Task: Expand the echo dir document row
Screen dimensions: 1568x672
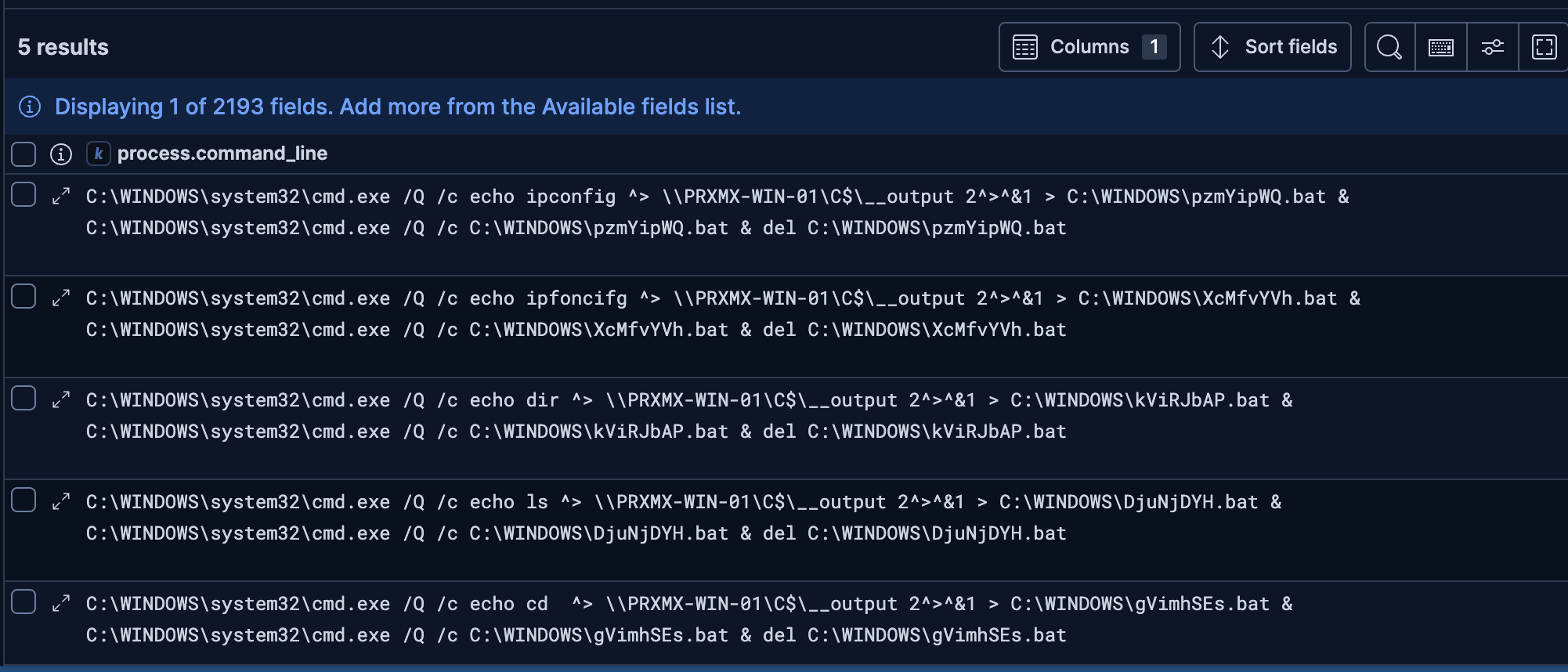Action: (x=61, y=399)
